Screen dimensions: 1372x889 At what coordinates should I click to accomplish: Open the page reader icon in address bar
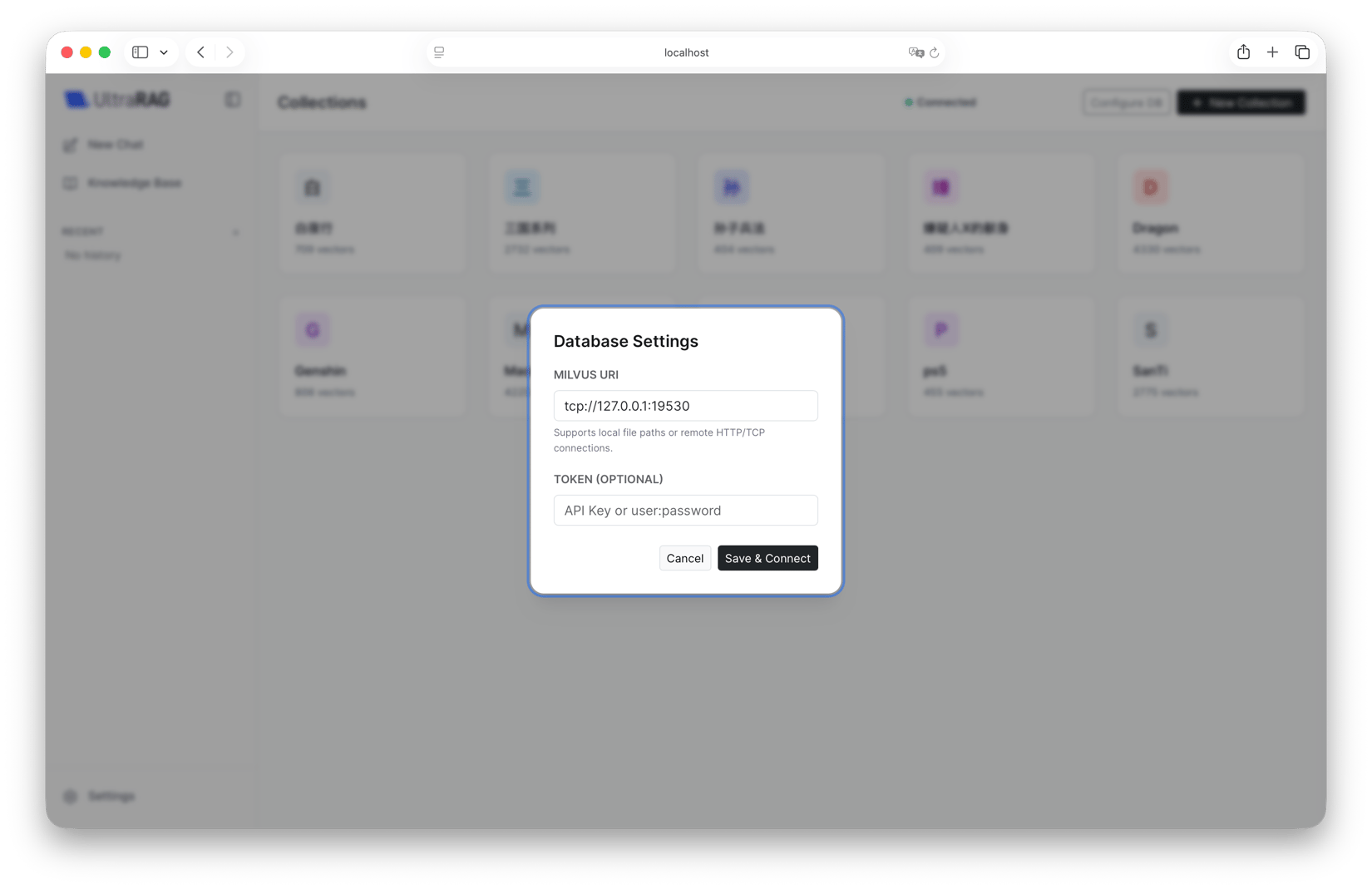coord(439,52)
